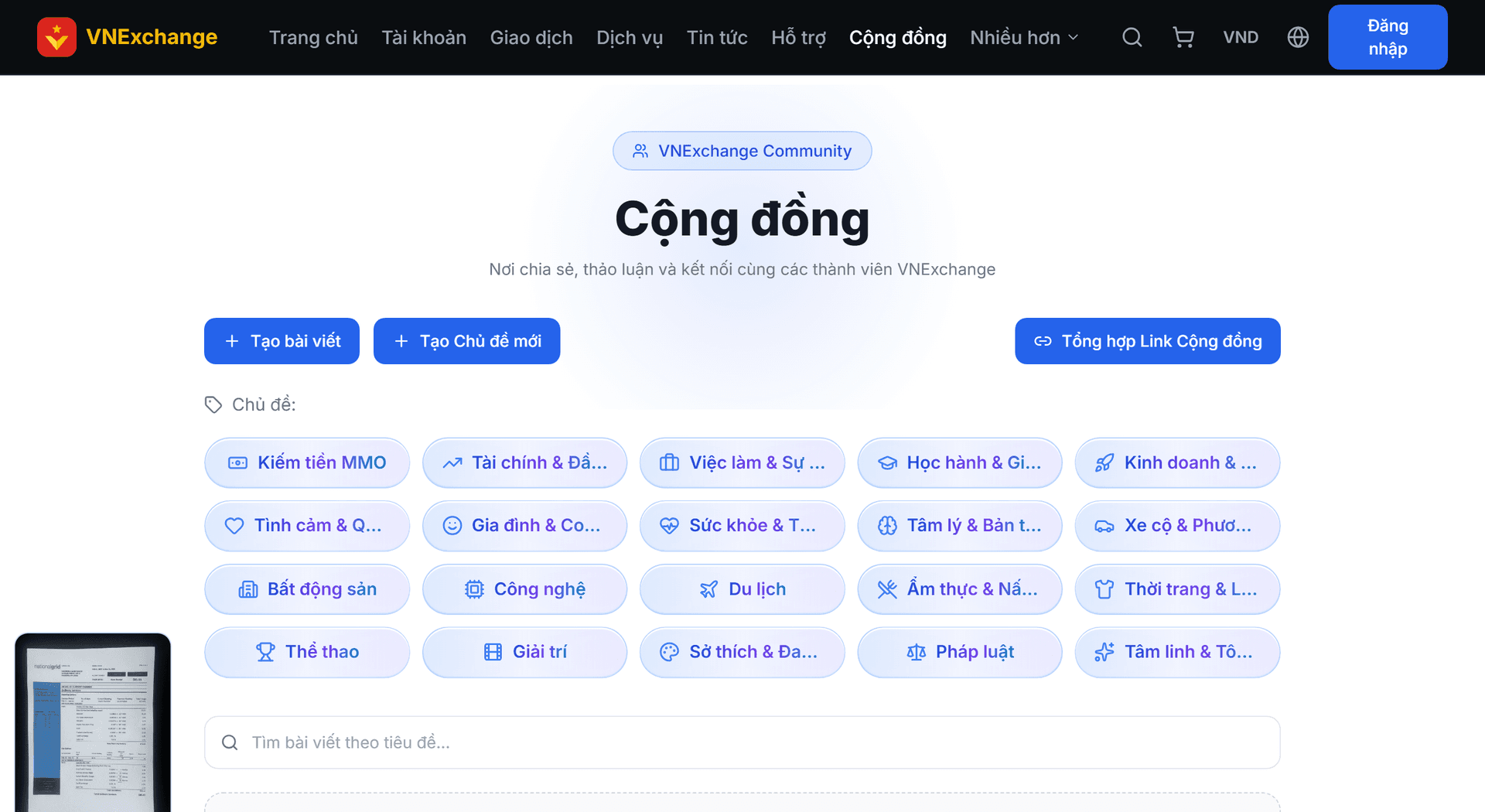Viewport: 1485px width, 812px height.
Task: Select the VND currency selector
Action: [x=1241, y=37]
